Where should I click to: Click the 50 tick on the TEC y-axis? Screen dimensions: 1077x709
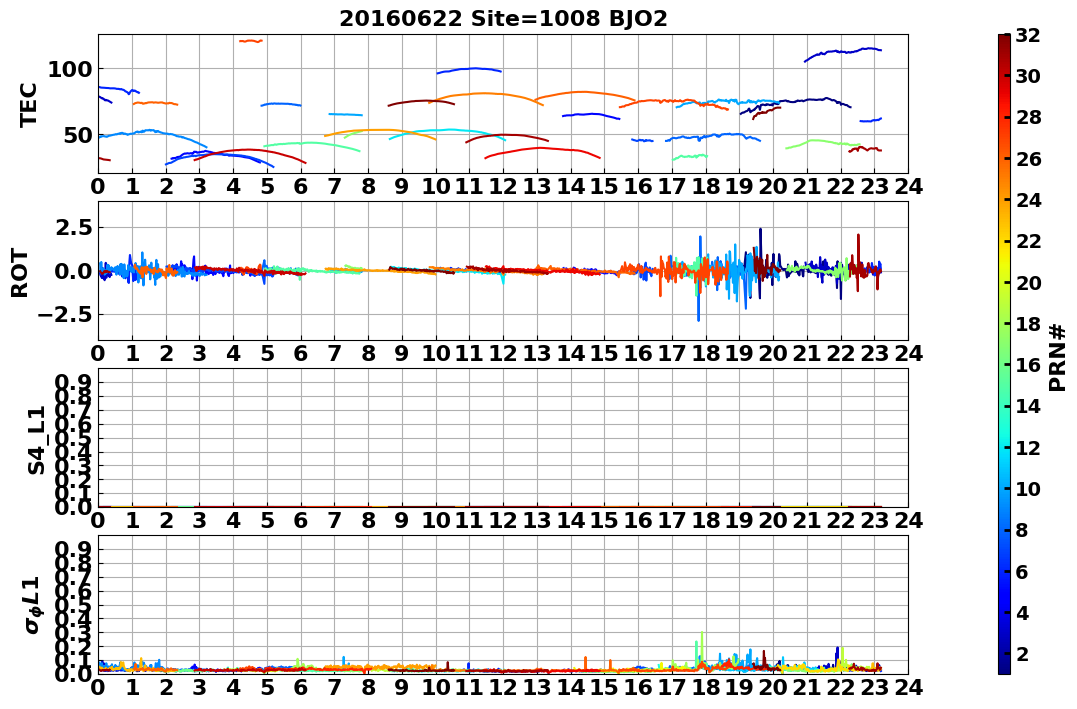click(77, 135)
